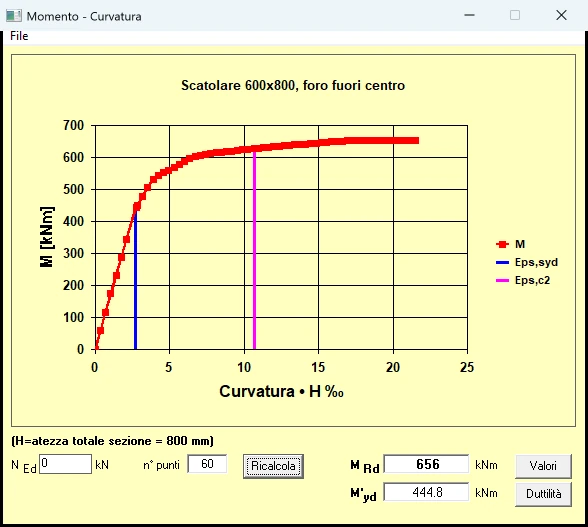Image resolution: width=588 pixels, height=527 pixels.
Task: Click the Ricalcola button
Action: (273, 466)
